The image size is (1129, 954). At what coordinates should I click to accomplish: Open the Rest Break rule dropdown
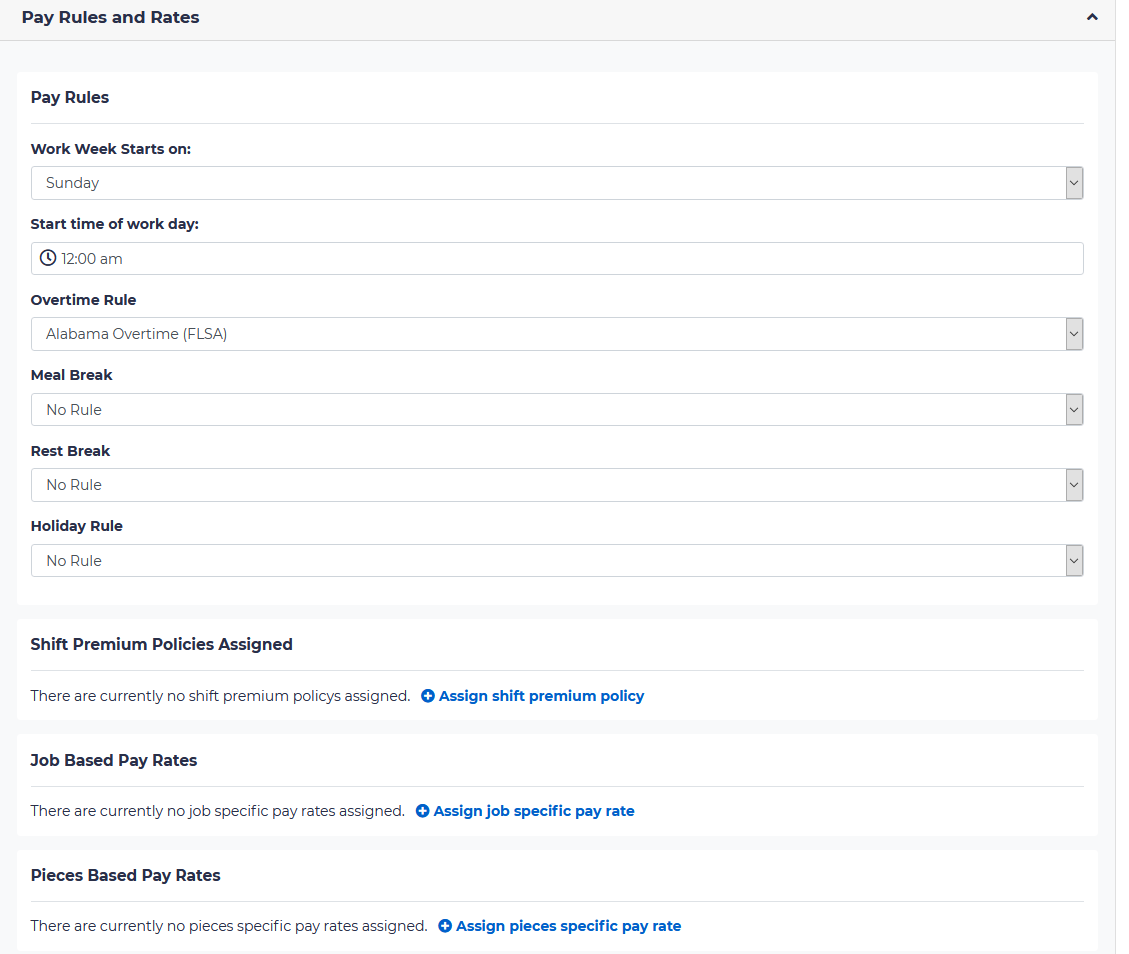tap(557, 484)
